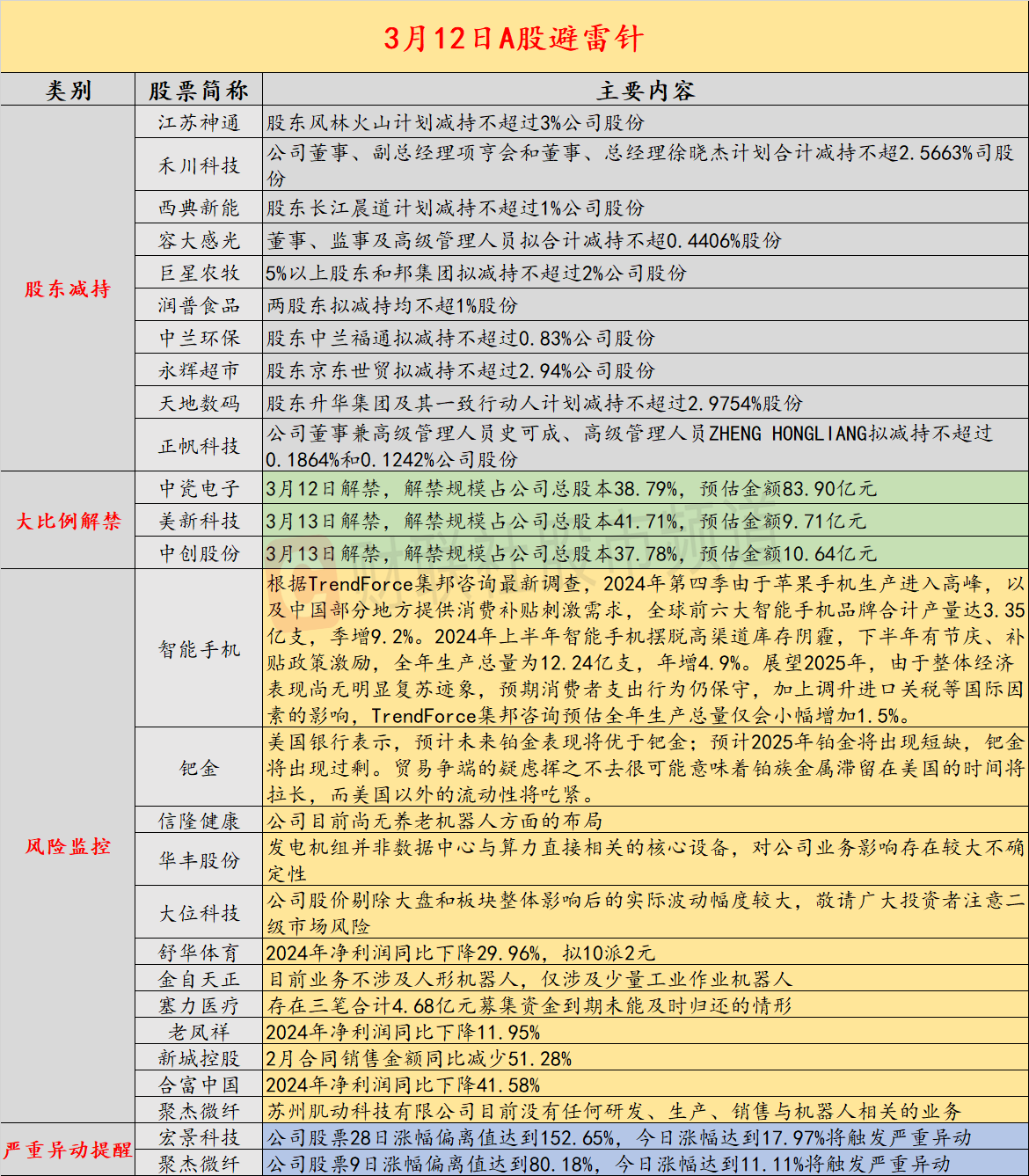Select stock name cell '信隆健康'
The height and width of the screenshot is (1176, 1029).
(x=199, y=821)
